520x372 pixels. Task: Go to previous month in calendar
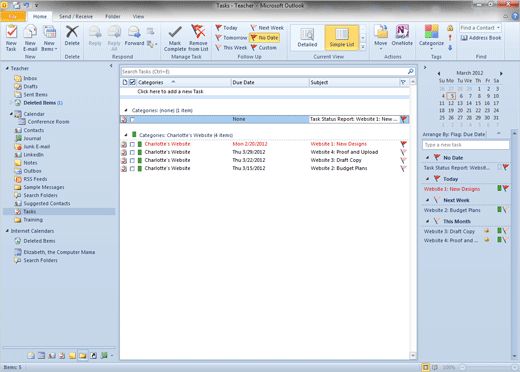pyautogui.click(x=439, y=73)
